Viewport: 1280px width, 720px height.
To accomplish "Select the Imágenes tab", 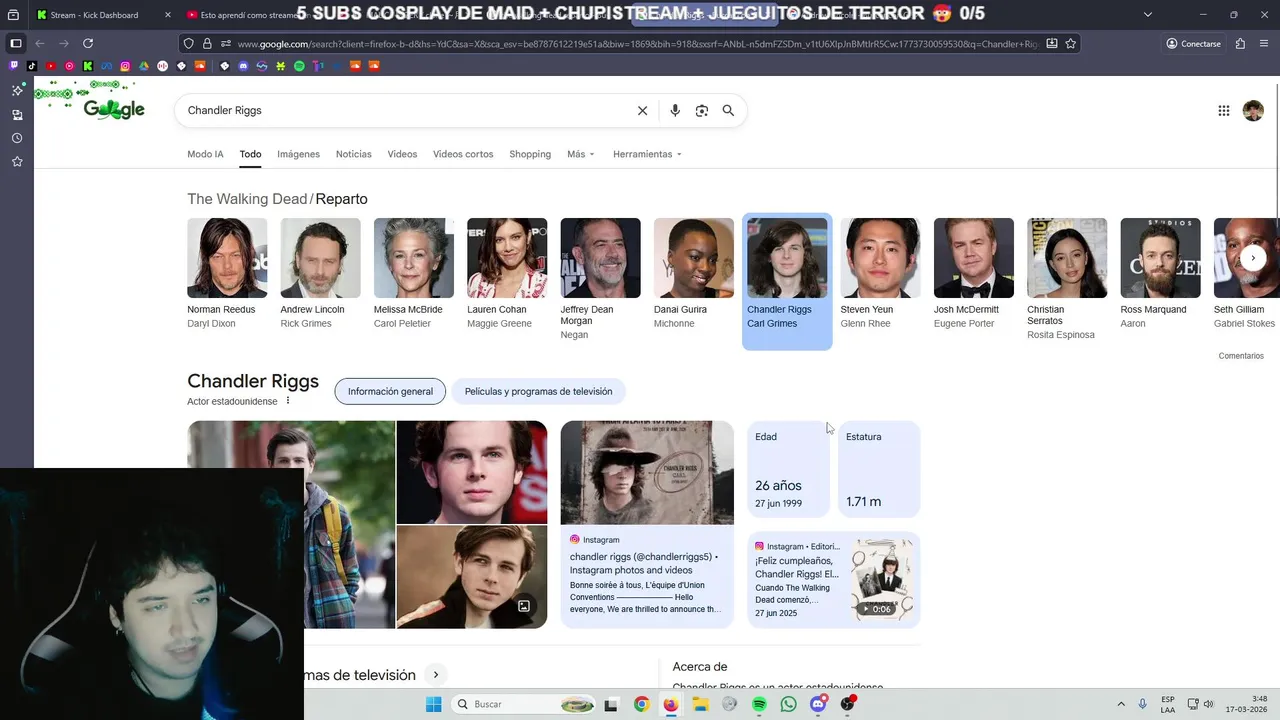I will [x=298, y=154].
